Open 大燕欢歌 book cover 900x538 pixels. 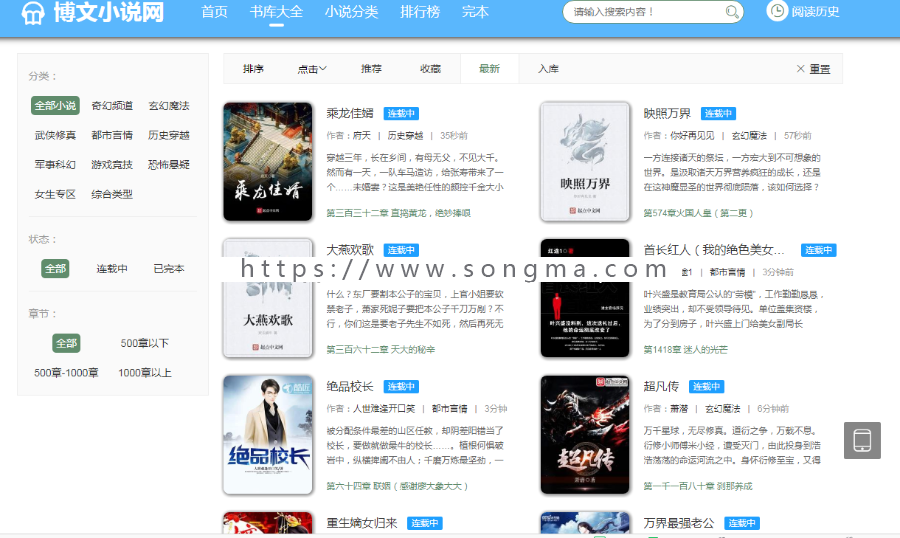[x=268, y=298]
